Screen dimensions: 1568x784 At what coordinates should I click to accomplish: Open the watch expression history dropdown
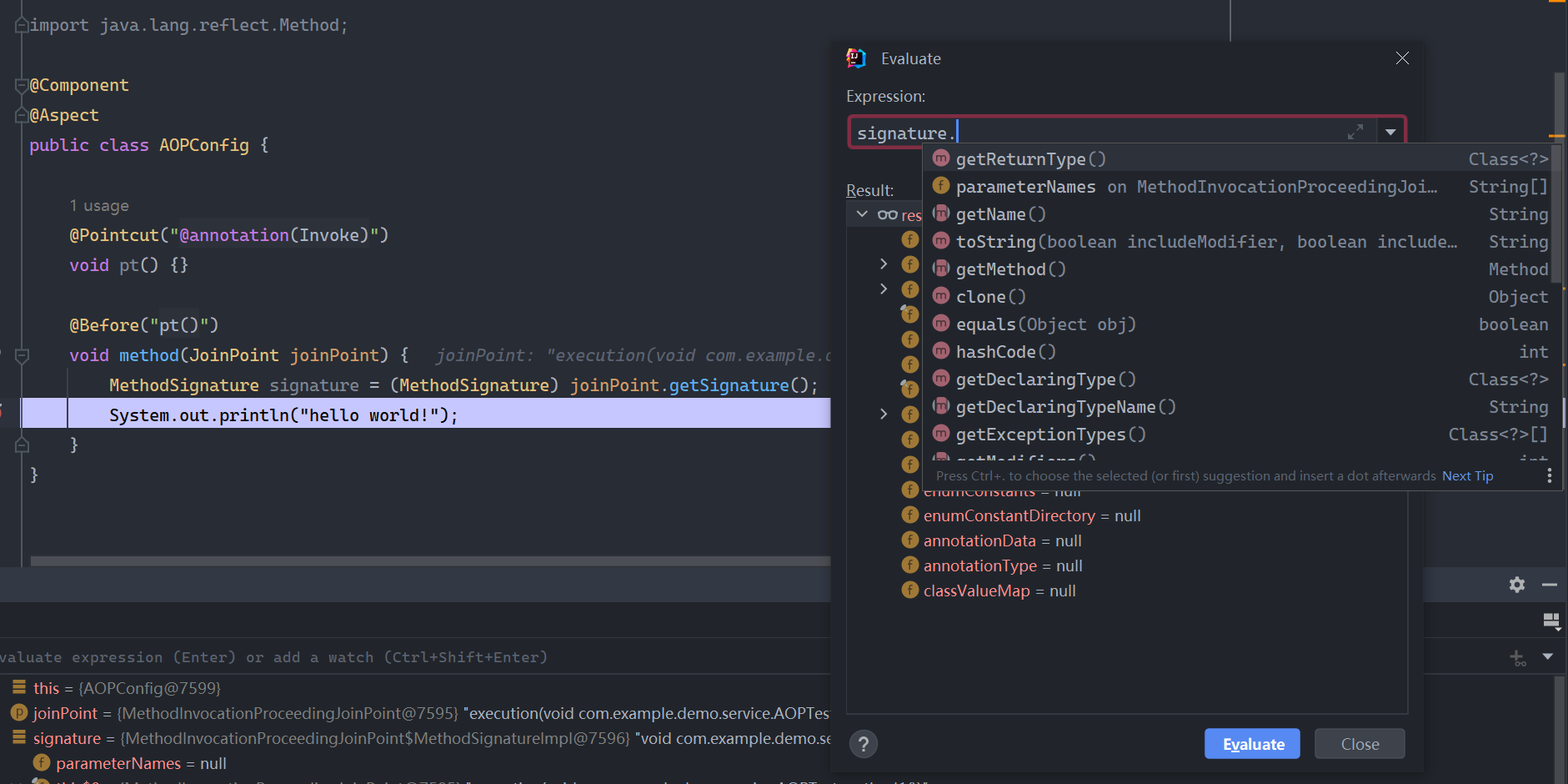coord(1548,656)
